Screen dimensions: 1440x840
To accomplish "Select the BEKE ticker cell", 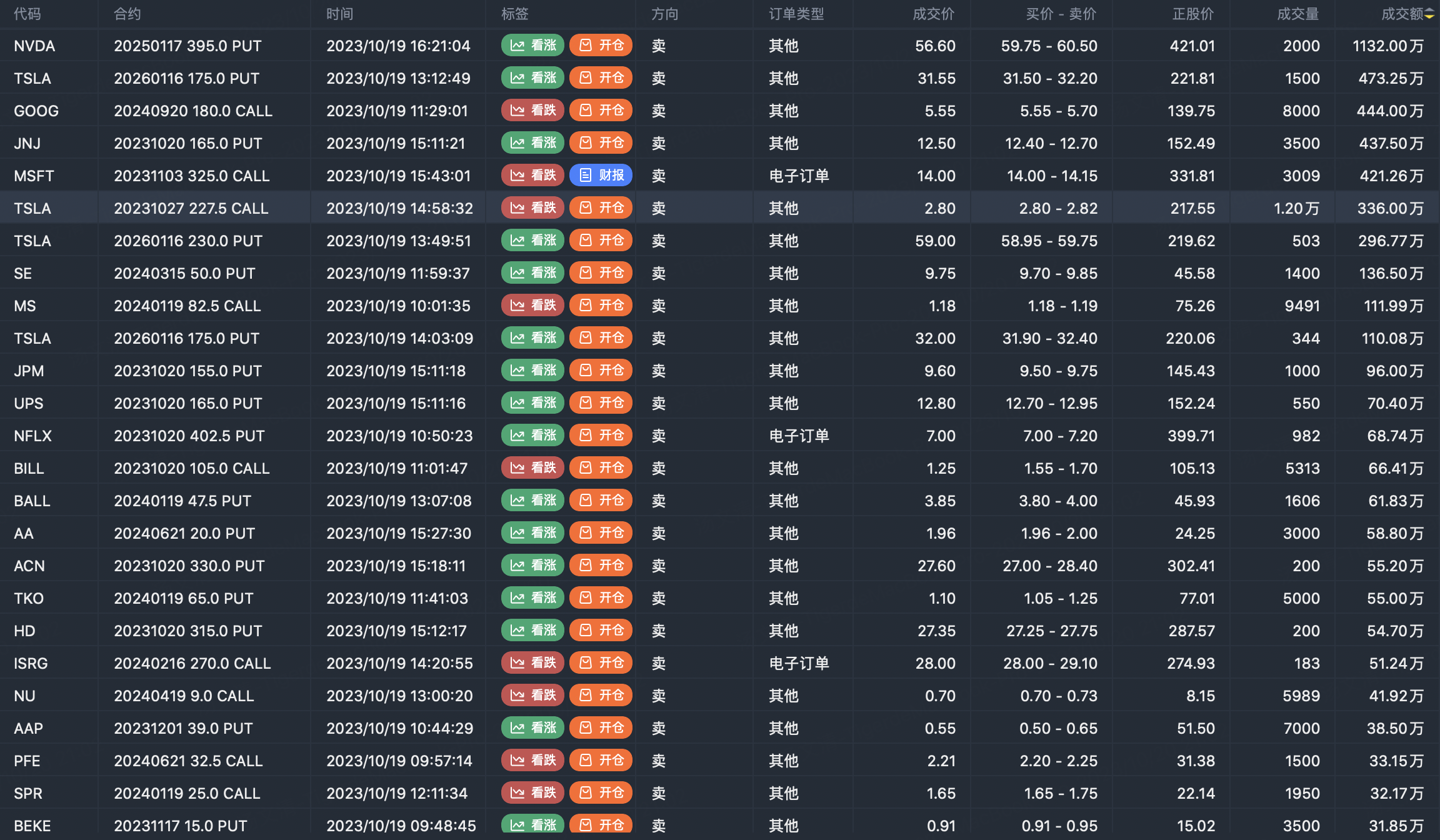I will (32, 826).
